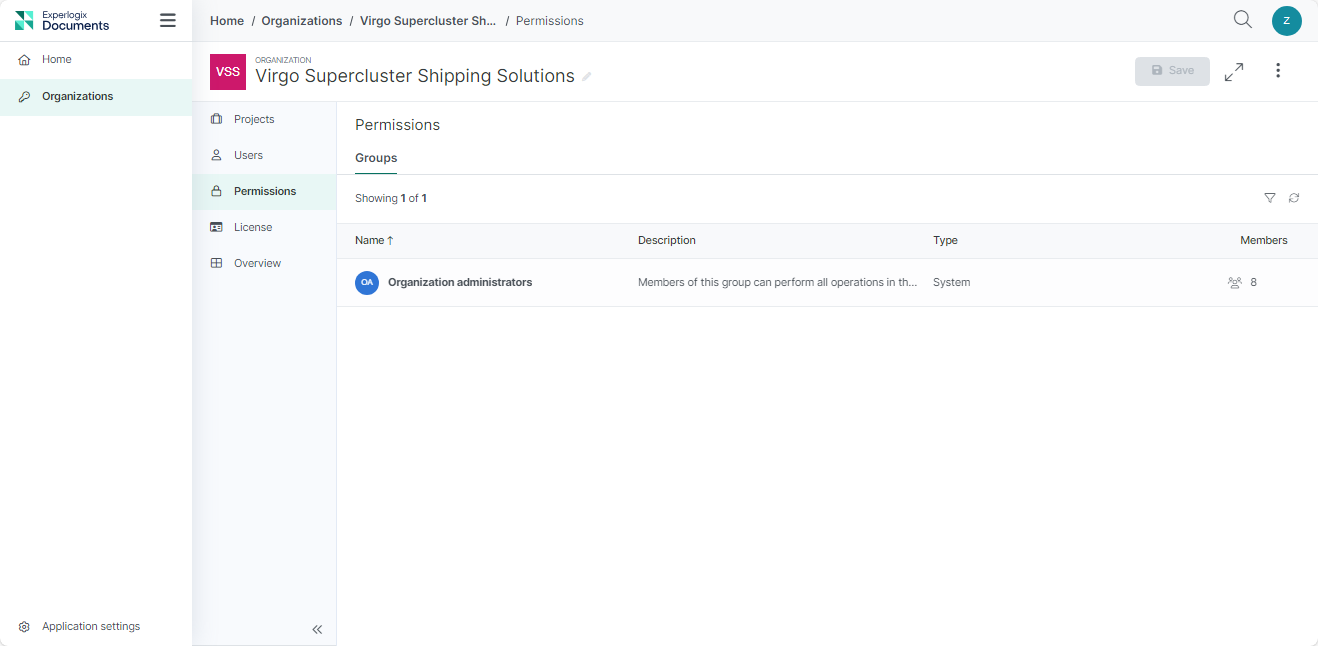Click Home breadcrumb link

coord(227,21)
